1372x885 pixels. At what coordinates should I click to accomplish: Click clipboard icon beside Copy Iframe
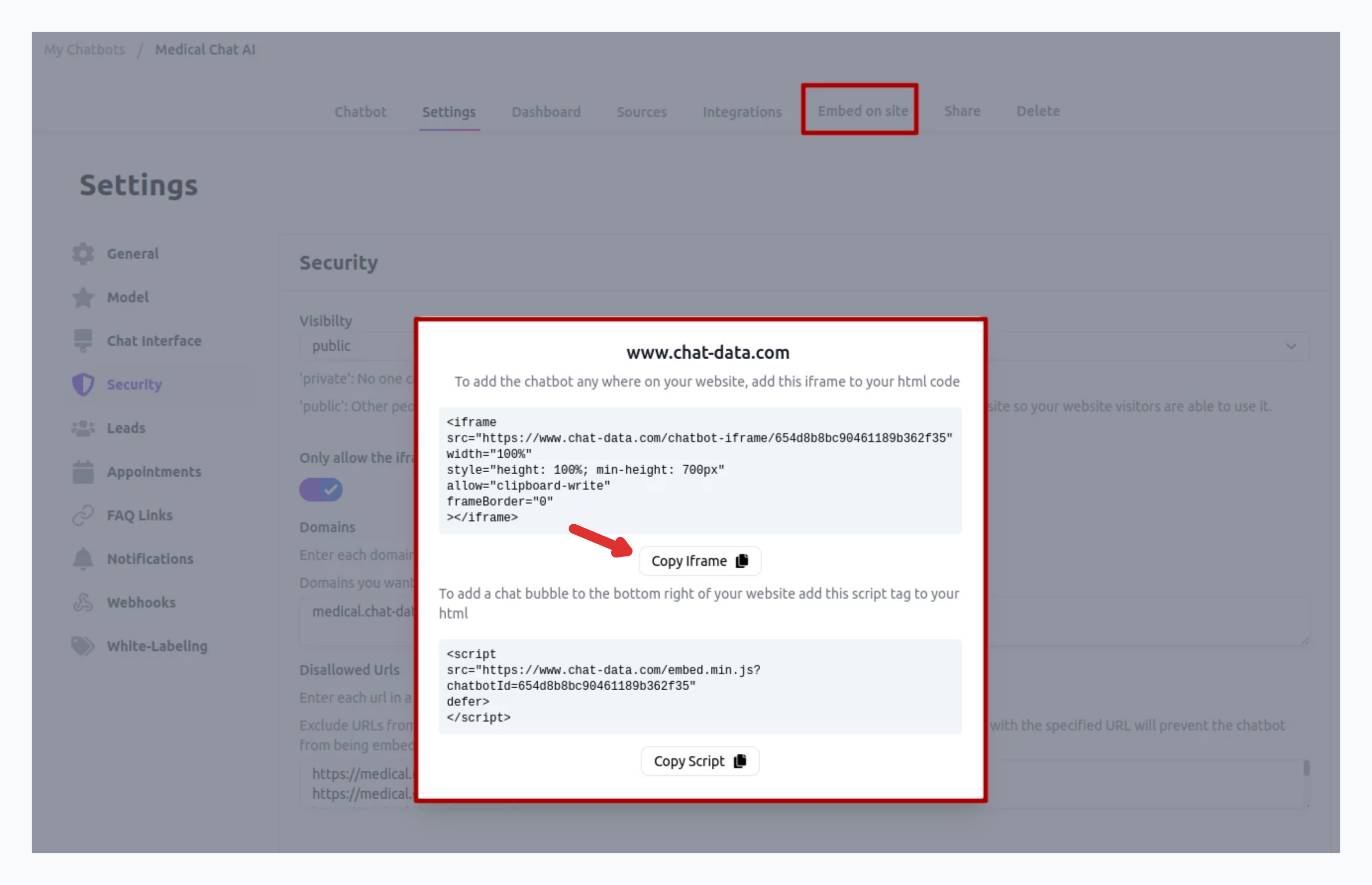click(x=742, y=560)
